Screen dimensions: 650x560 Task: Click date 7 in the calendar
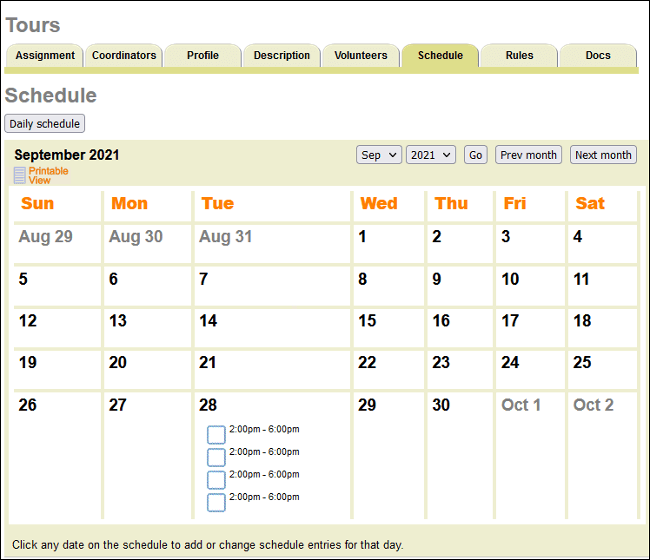203,279
